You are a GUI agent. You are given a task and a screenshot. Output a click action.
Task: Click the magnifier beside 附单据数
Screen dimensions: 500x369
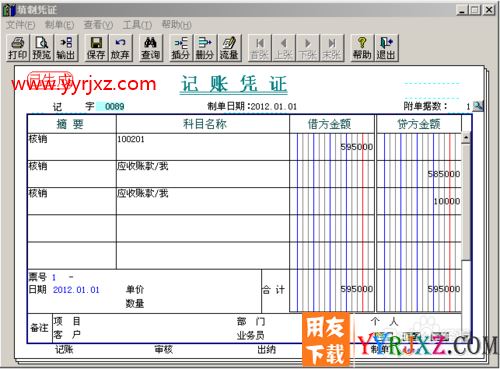click(478, 106)
